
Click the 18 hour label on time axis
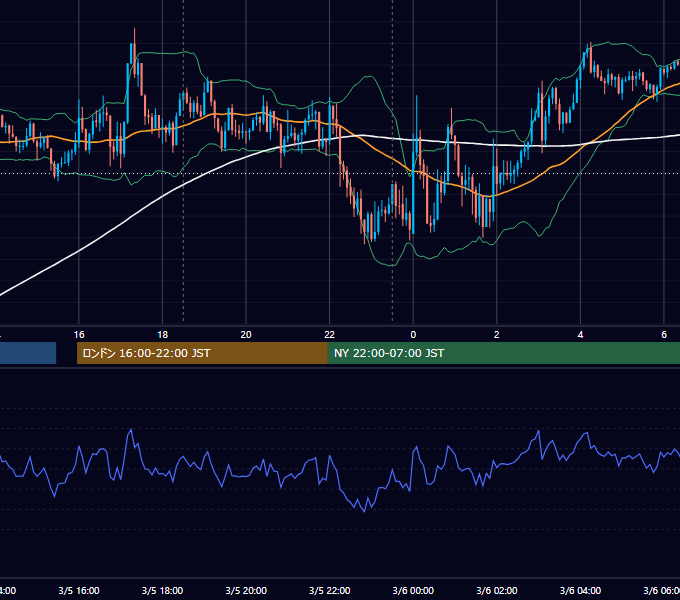[162, 335]
